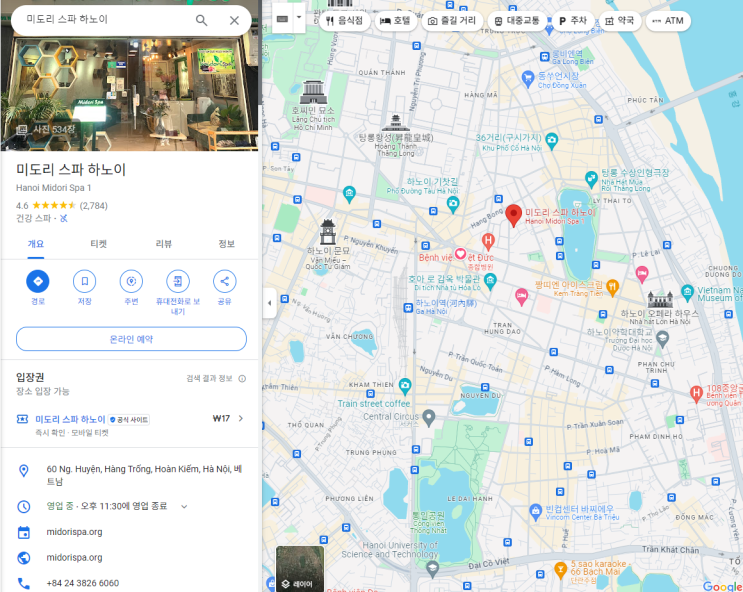Open the 레이어 layers satellite thumbnail

[299, 568]
